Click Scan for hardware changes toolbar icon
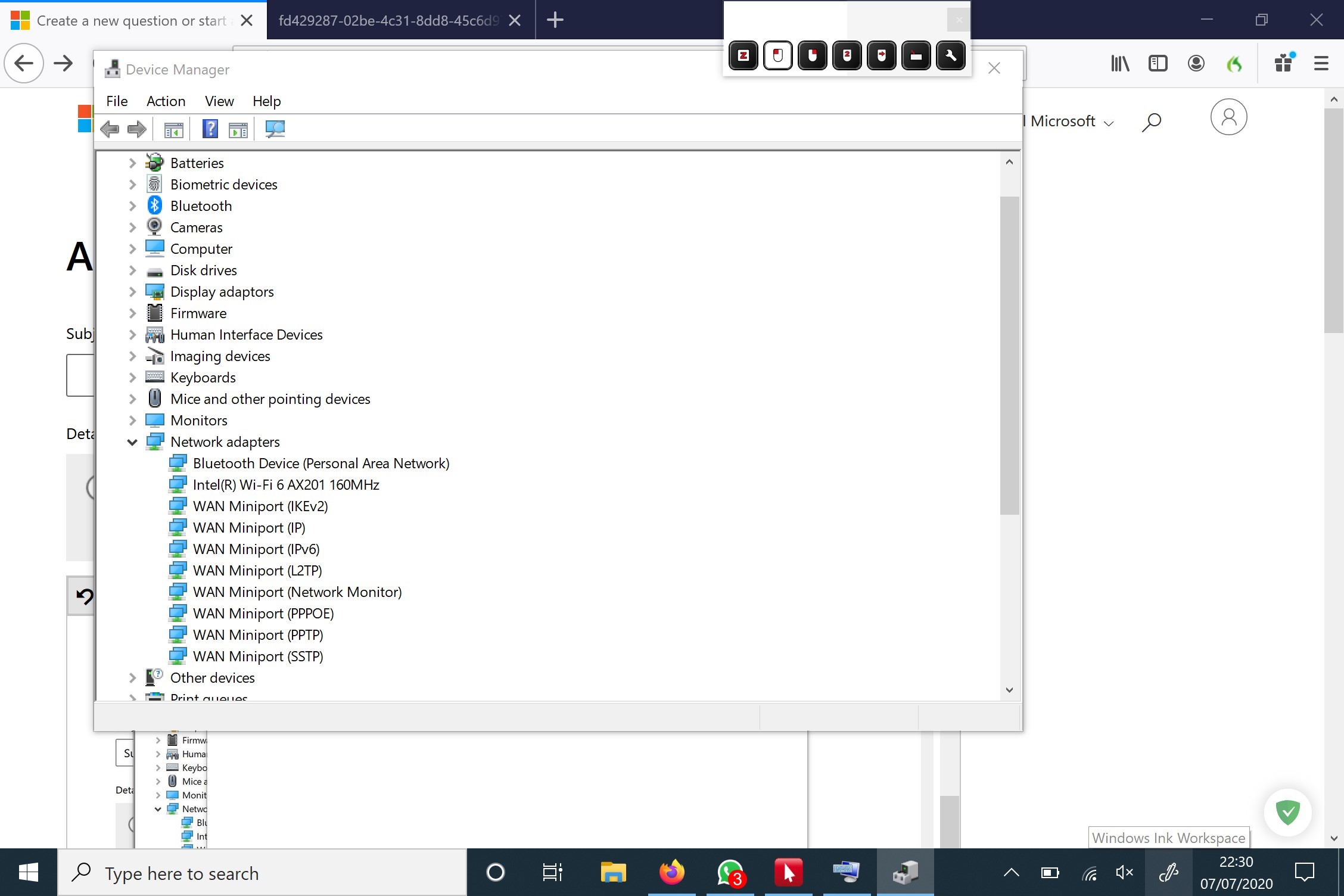The image size is (1344, 896). click(x=275, y=129)
